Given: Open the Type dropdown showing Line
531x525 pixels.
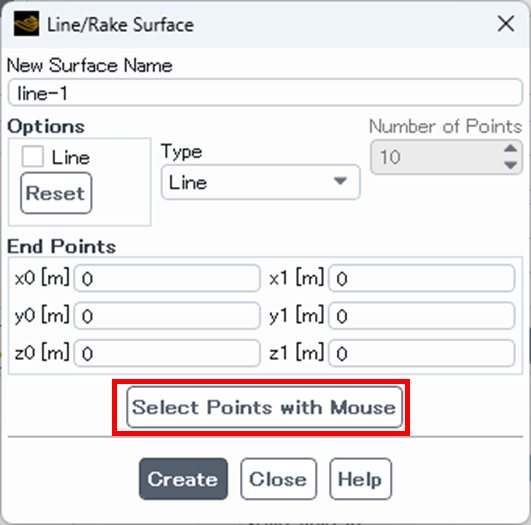Looking at the screenshot, I should coord(260,182).
